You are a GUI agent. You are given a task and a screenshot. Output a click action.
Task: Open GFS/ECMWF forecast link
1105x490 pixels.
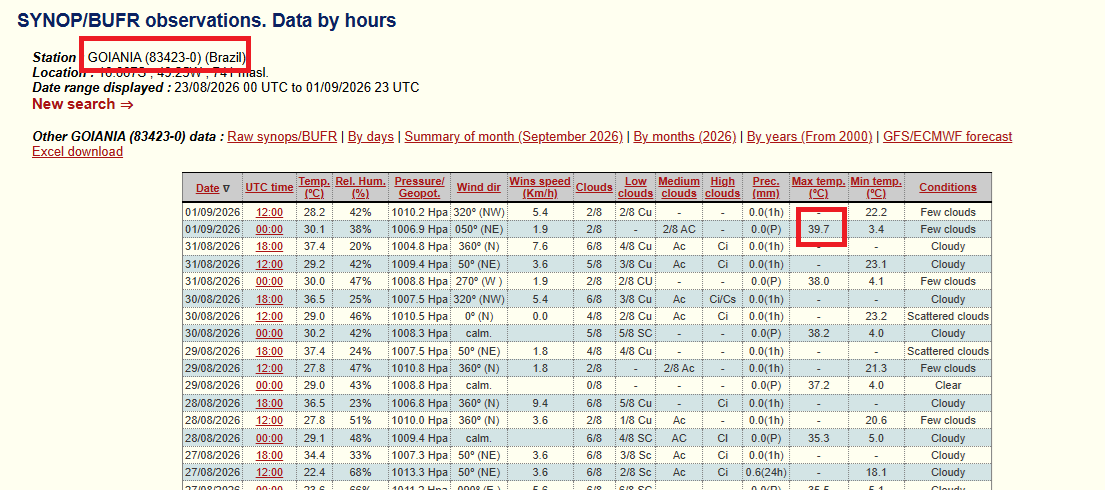(x=948, y=137)
